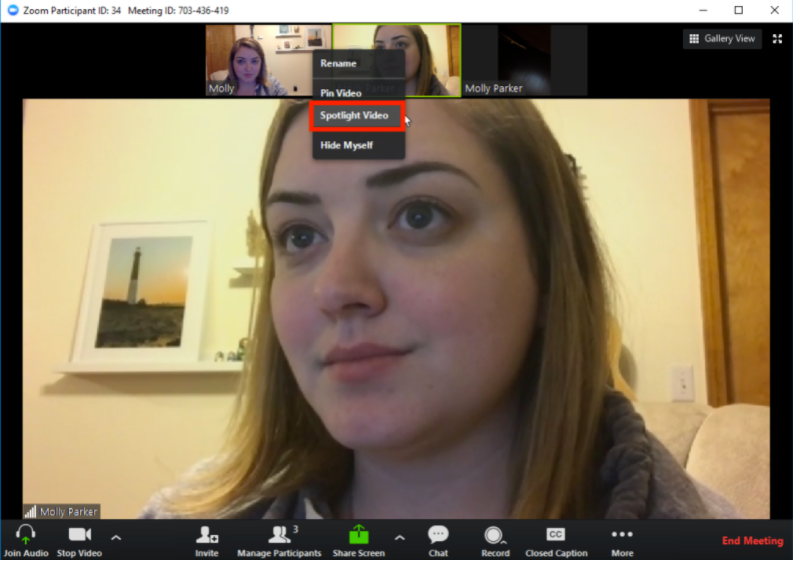798x561 pixels.
Task: Switch to Gallery View
Action: pyautogui.click(x=722, y=39)
